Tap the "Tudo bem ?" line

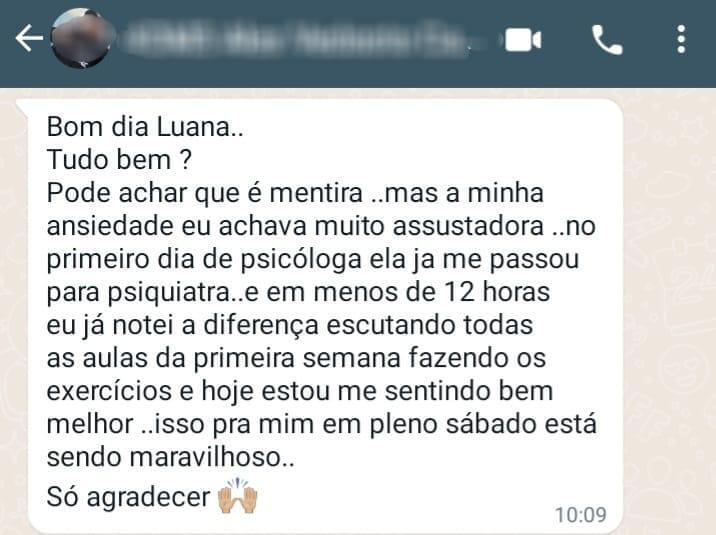point(119,160)
